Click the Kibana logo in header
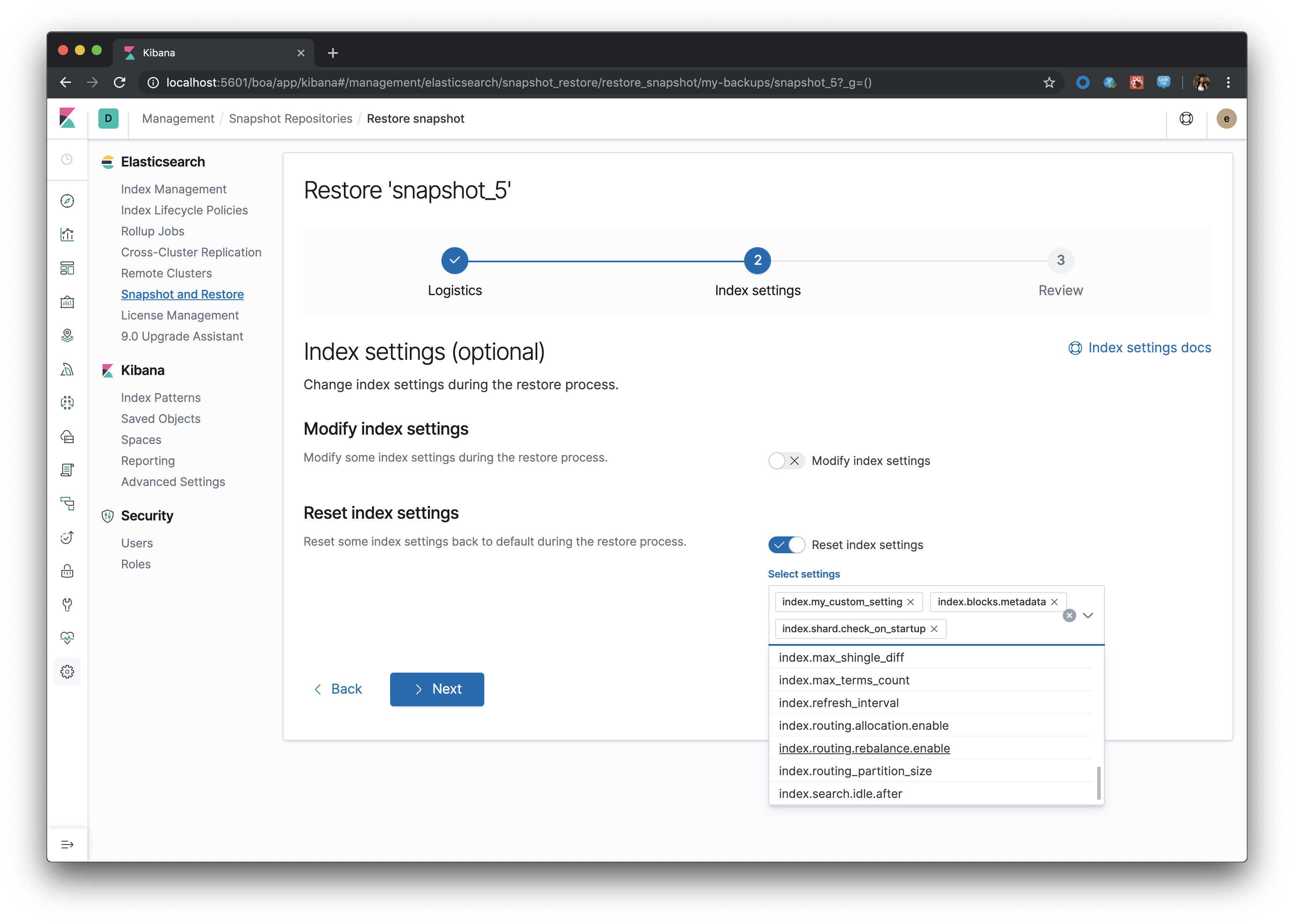The height and width of the screenshot is (924, 1294). point(67,119)
